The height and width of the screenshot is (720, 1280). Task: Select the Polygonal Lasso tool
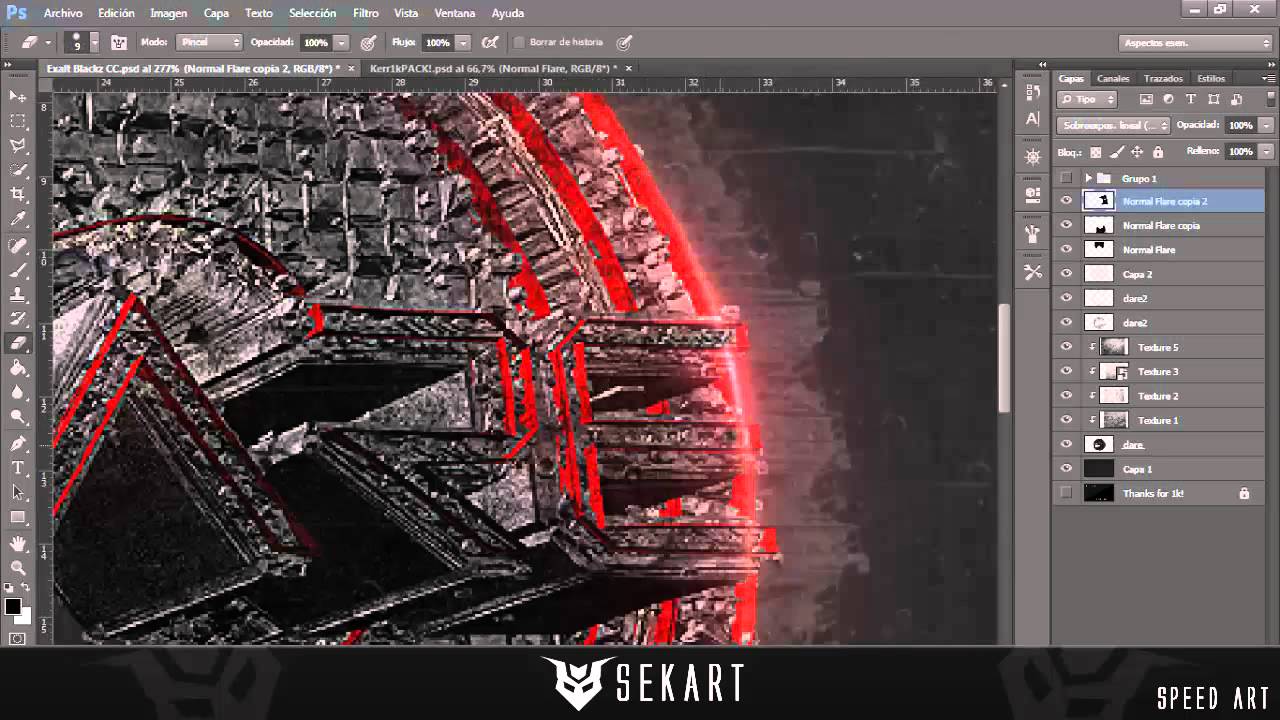[18, 146]
